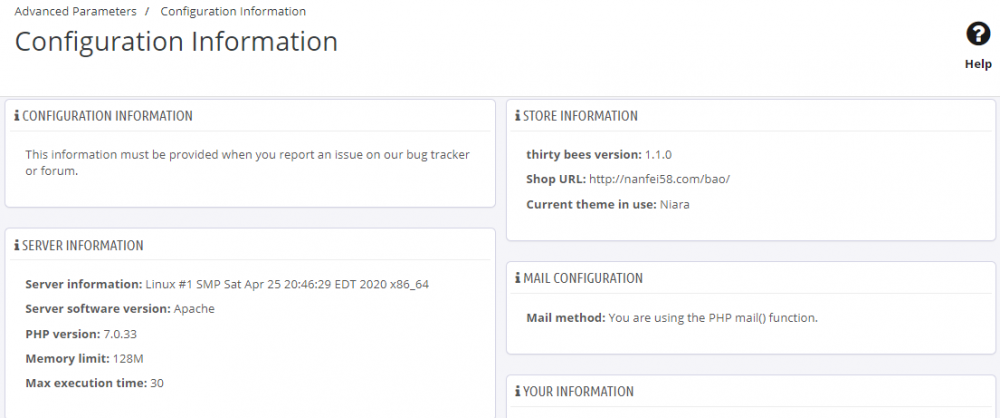Go to Advanced Parameters breadcrumb
The height and width of the screenshot is (418, 1000).
[x=75, y=12]
